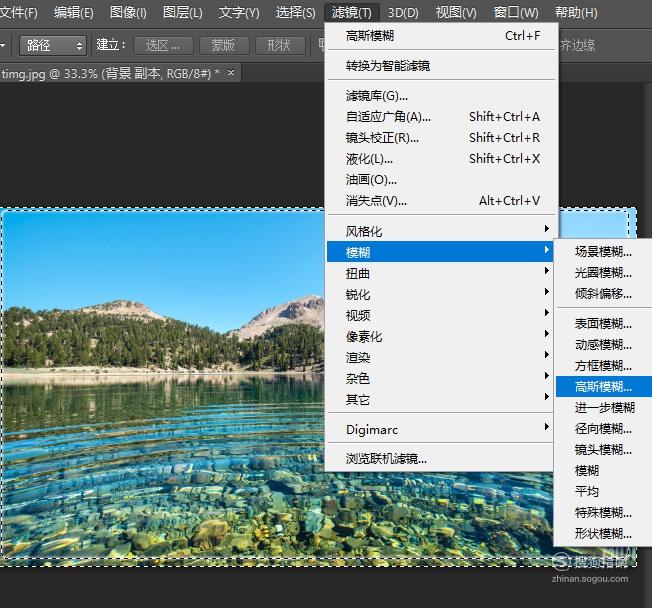Open the 编辑(E) menu

pyautogui.click(x=74, y=12)
